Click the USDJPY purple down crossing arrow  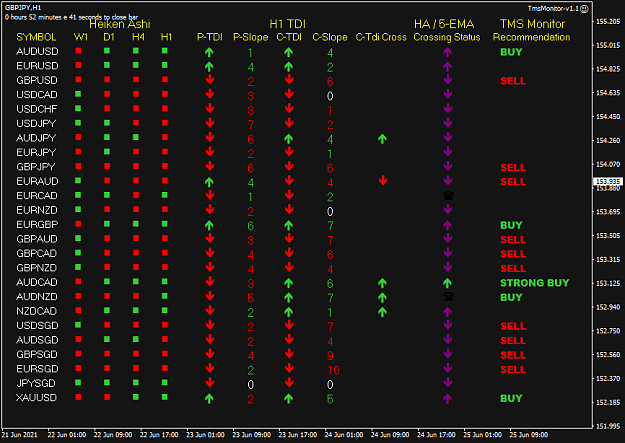[448, 123]
